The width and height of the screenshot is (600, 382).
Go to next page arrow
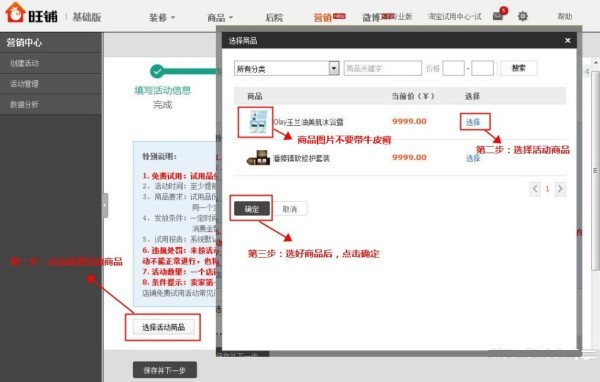click(560, 189)
